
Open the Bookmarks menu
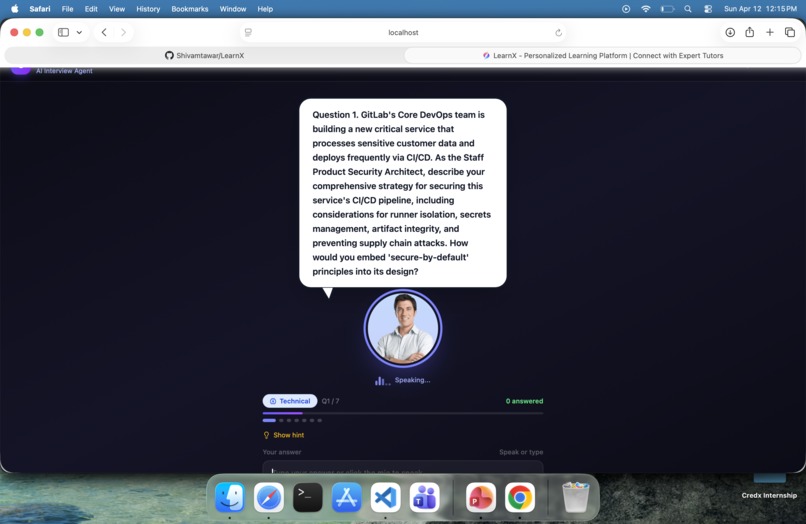(x=190, y=9)
